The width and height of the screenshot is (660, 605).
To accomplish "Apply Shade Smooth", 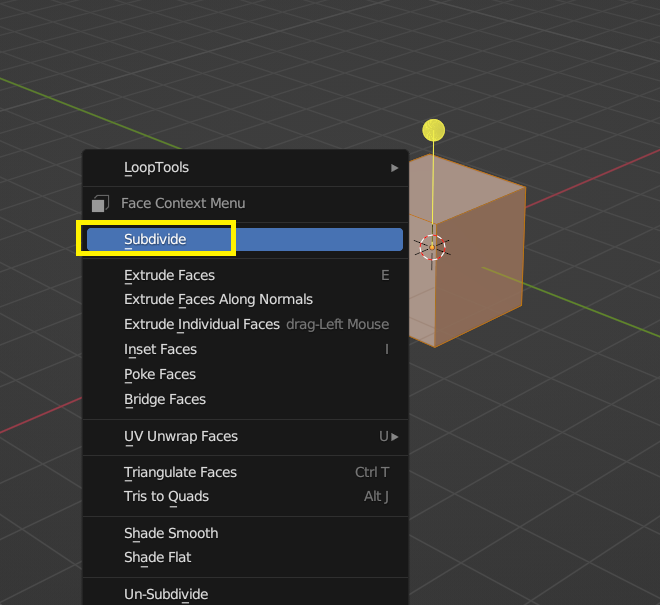I will tap(245, 533).
